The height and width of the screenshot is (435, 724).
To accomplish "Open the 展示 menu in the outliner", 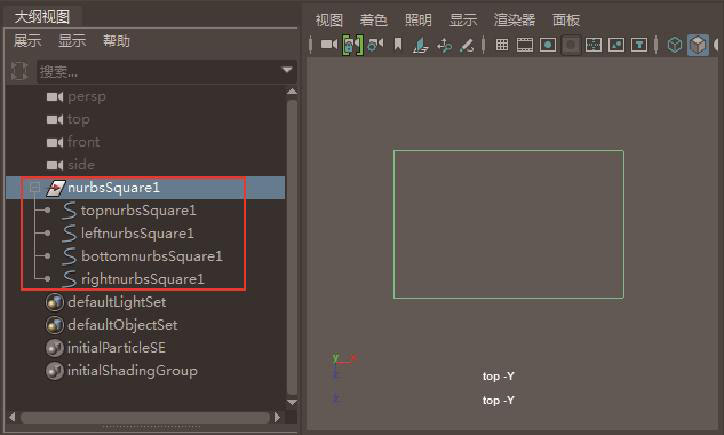I will coord(27,41).
